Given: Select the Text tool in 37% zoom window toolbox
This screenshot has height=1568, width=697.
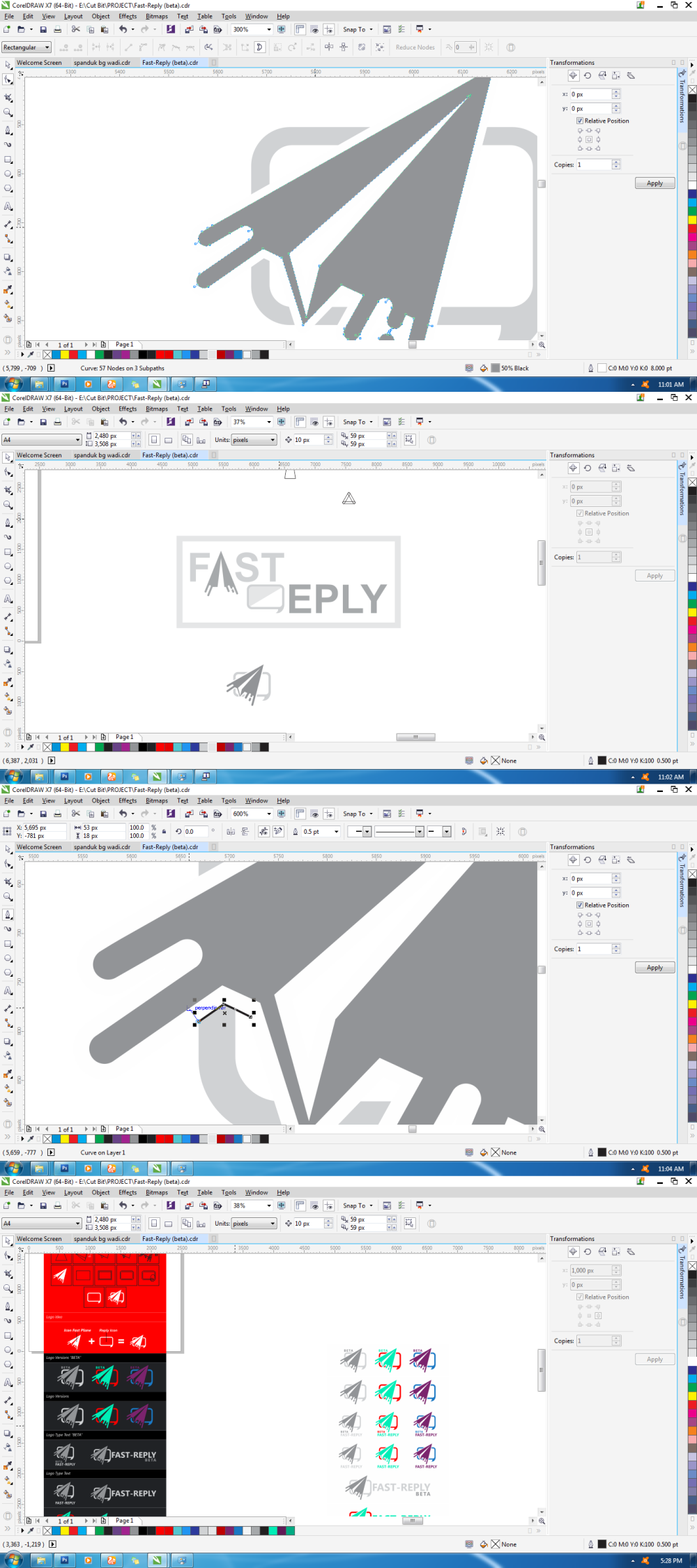Looking at the screenshot, I should (8, 599).
